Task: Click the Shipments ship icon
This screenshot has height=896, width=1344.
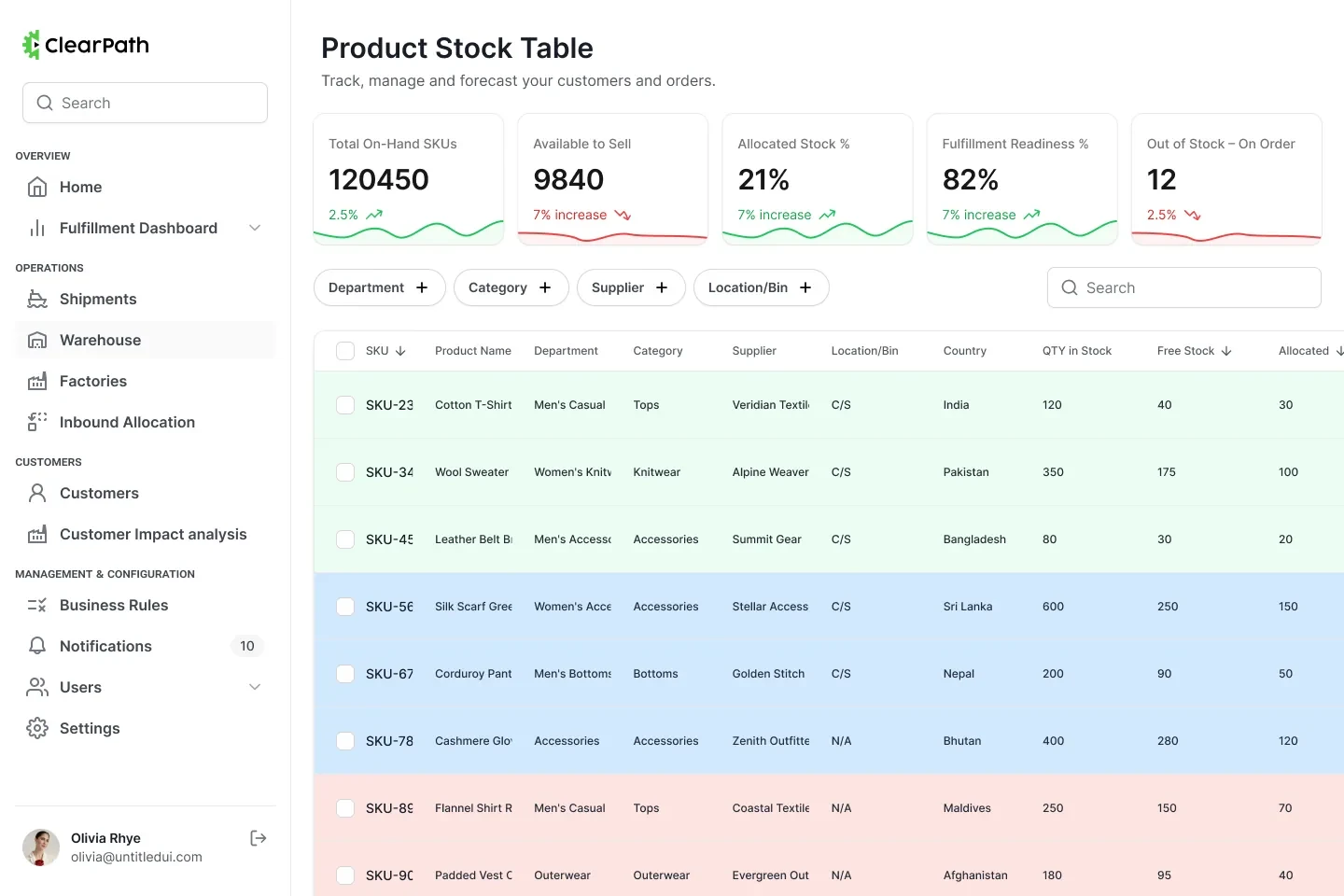Action: coord(37,299)
